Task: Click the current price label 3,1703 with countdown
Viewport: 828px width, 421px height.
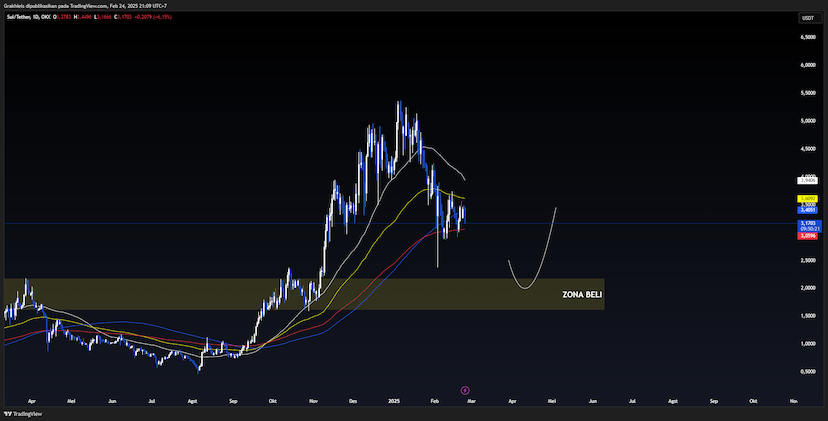Action: 809,226
